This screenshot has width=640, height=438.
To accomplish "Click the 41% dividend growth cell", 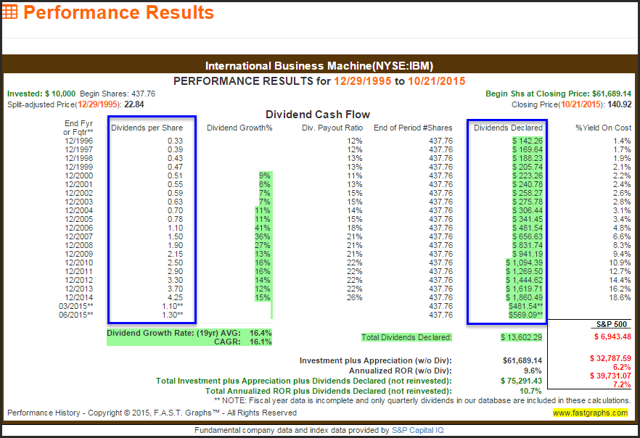I will 262,228.
